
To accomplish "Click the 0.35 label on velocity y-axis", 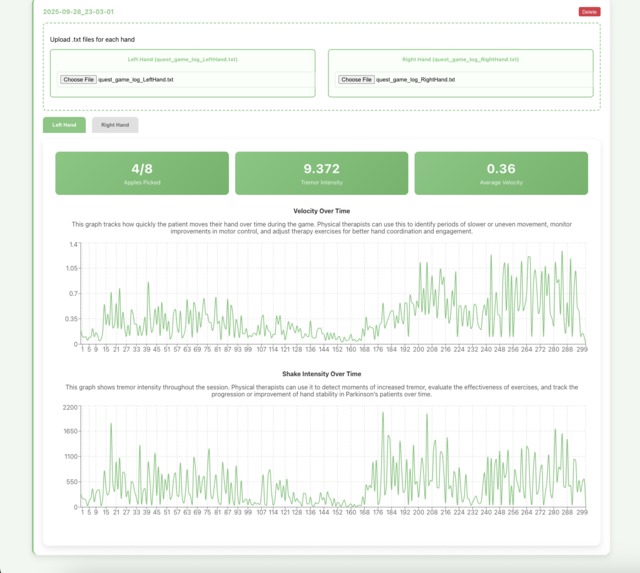I will (x=71, y=319).
